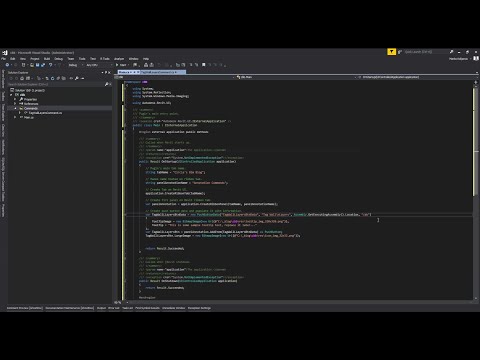Screen dimensions: 480x360
Task: Open the Edit menu
Action: pos(13,59)
